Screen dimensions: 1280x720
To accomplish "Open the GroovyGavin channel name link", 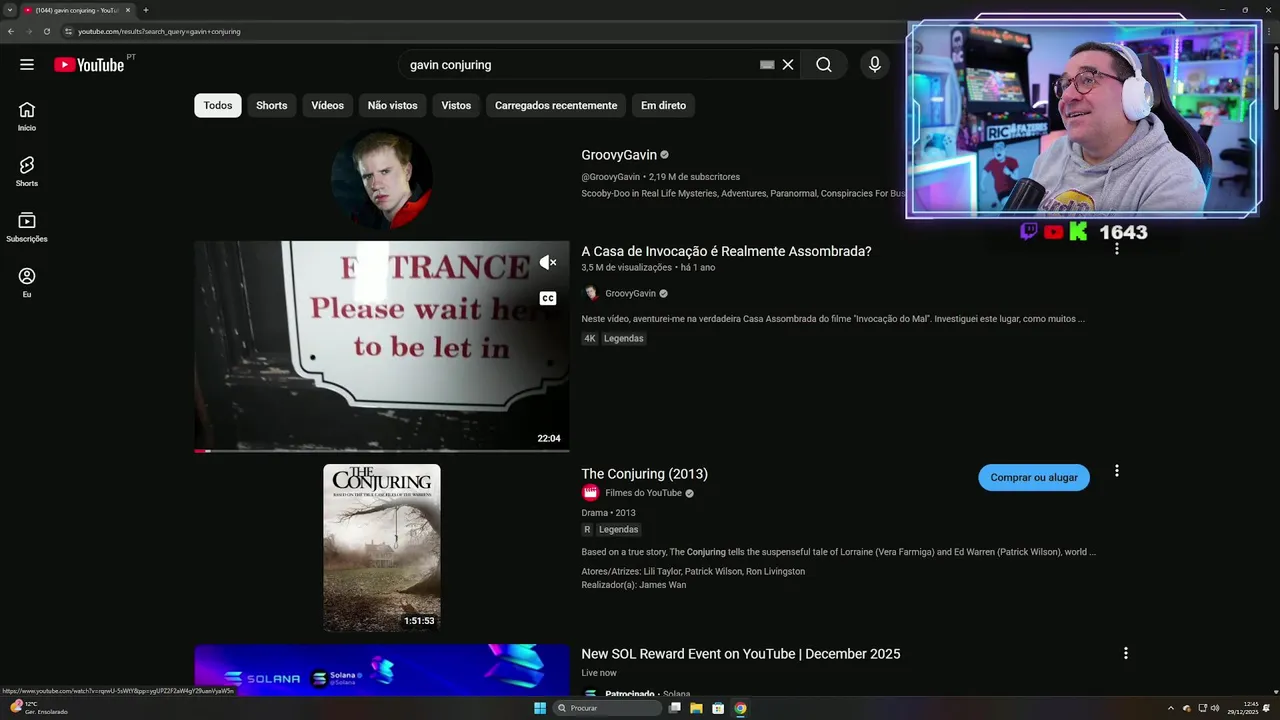I will tap(619, 155).
